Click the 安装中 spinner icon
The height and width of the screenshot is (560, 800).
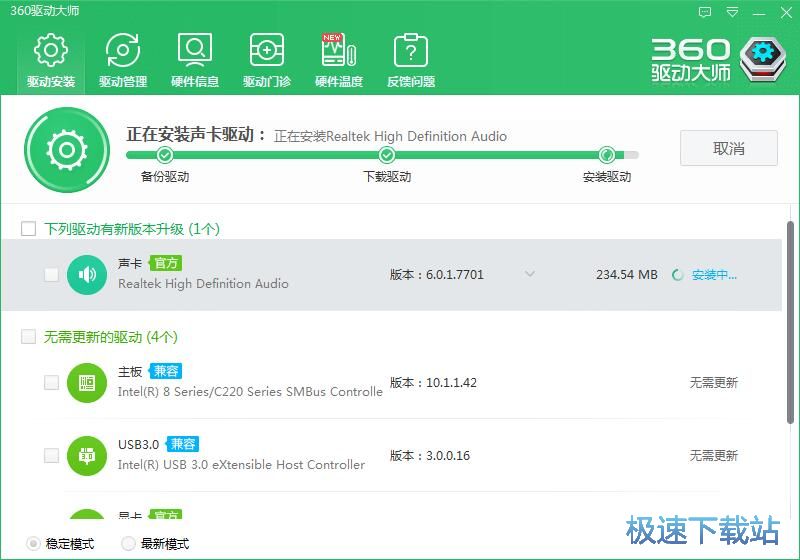[678, 275]
